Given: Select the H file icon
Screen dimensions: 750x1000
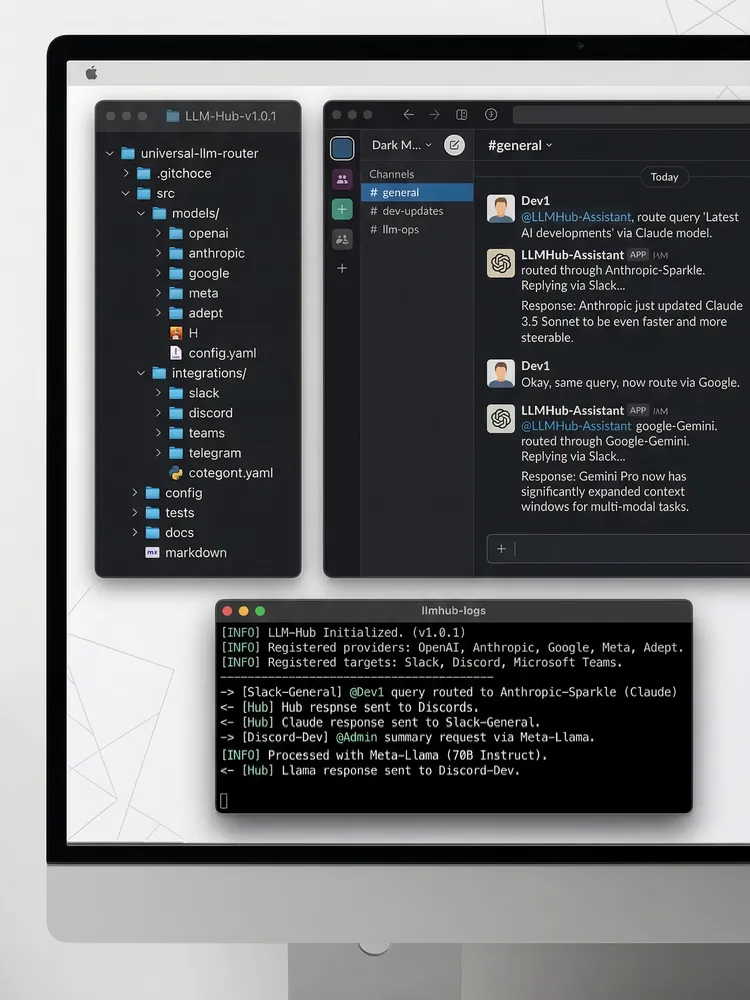Looking at the screenshot, I should point(176,333).
